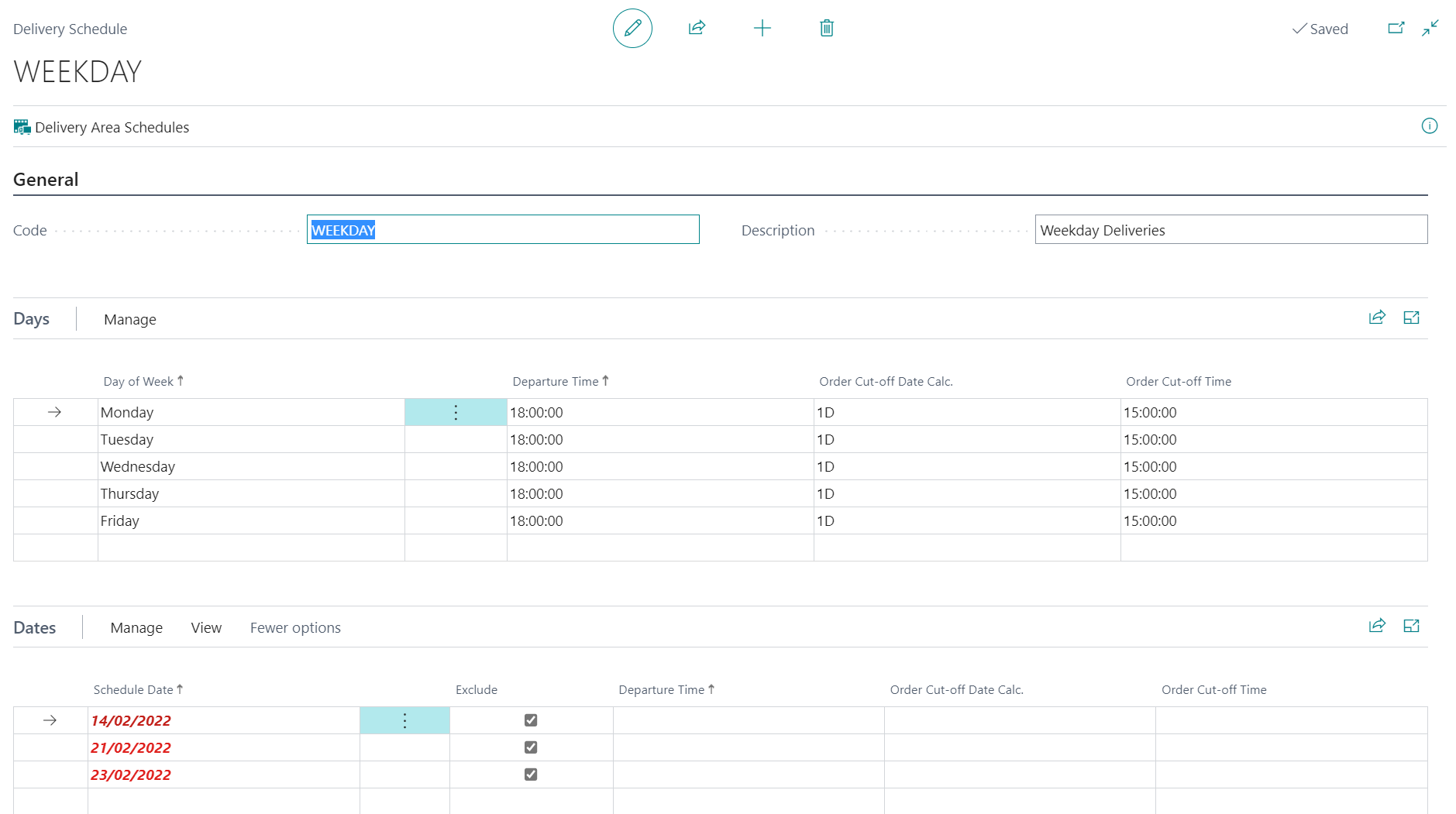
Task: Click the pencil edit icon
Action: coord(632,29)
